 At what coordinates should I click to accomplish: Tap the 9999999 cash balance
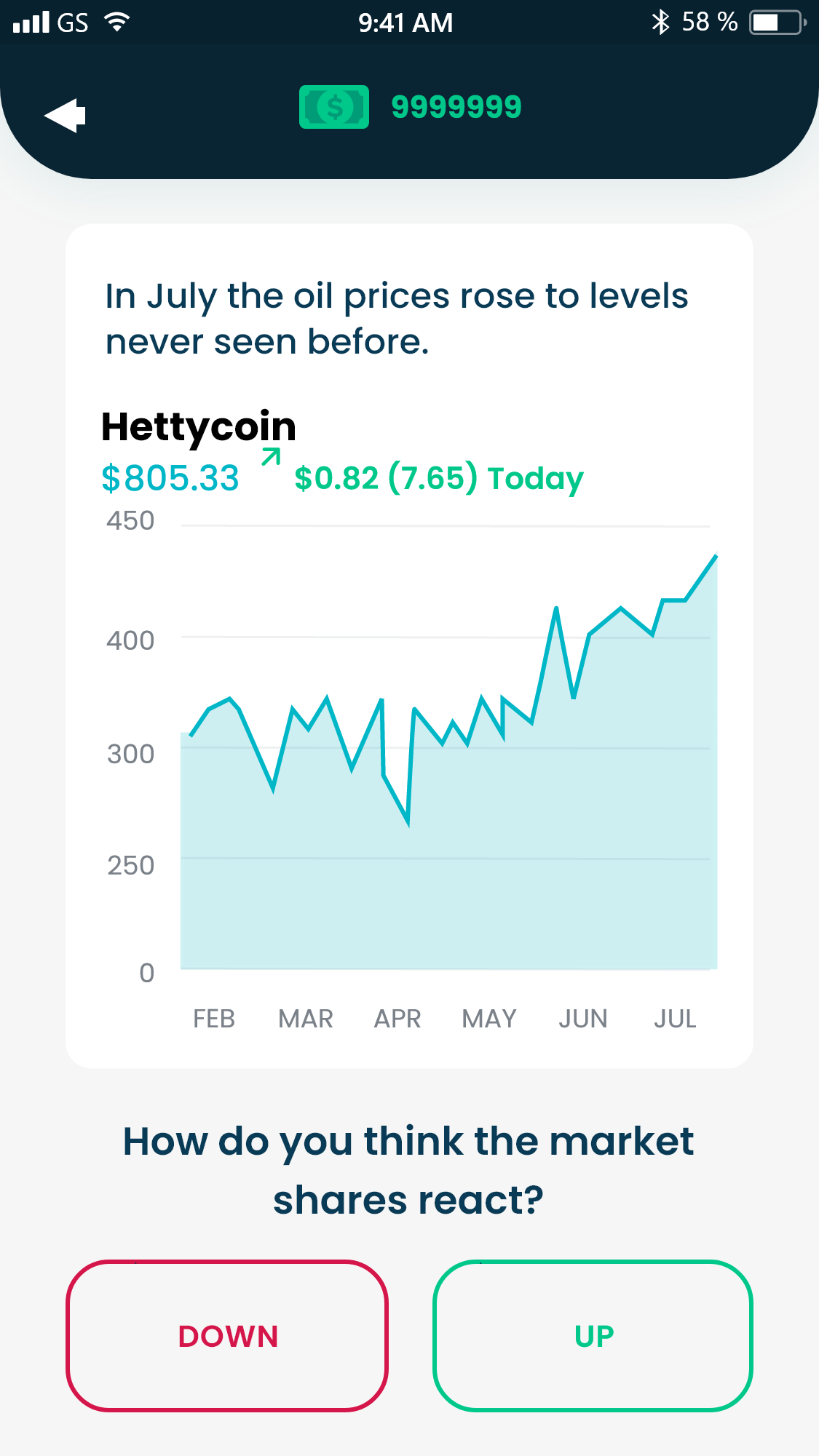456,107
